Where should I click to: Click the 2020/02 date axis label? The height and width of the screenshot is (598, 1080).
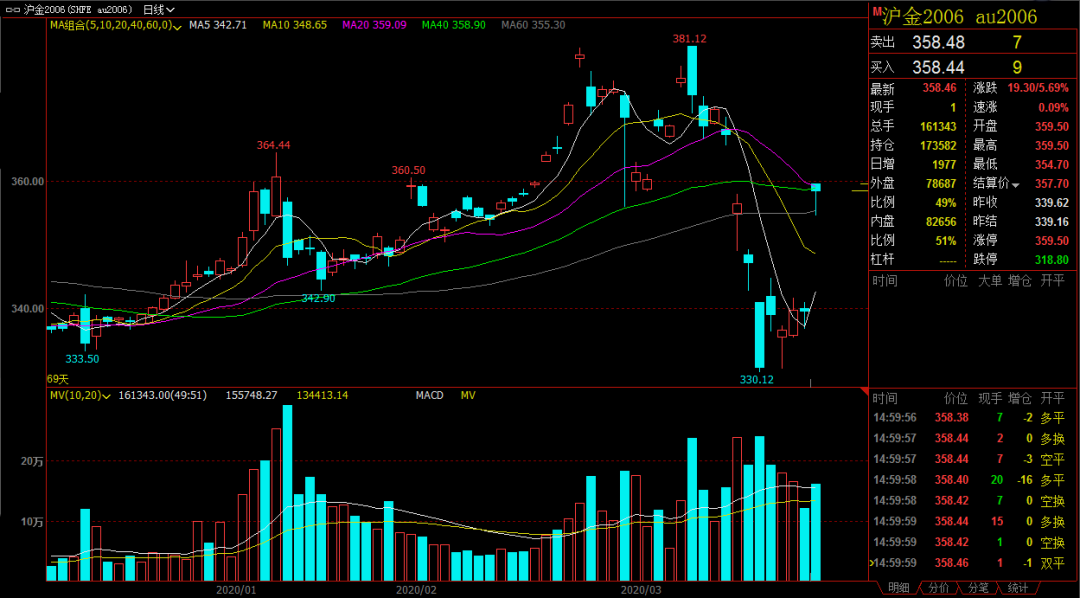416,590
